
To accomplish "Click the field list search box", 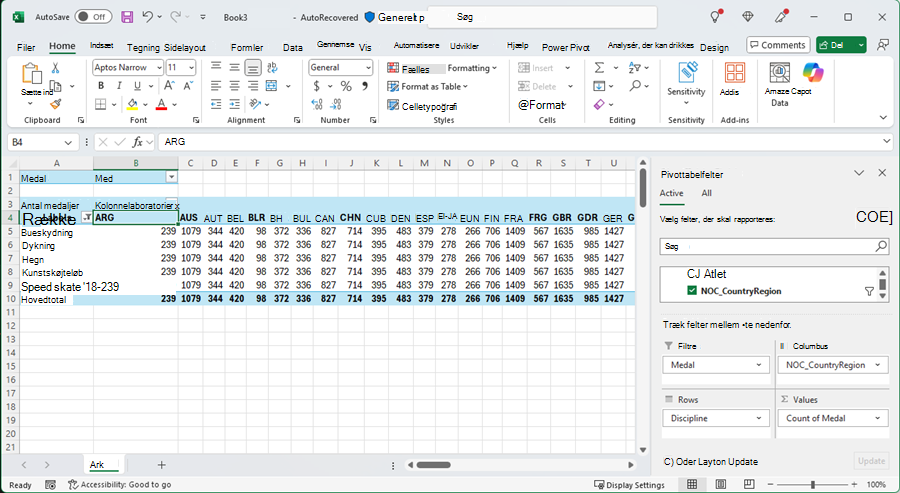I will [x=774, y=246].
